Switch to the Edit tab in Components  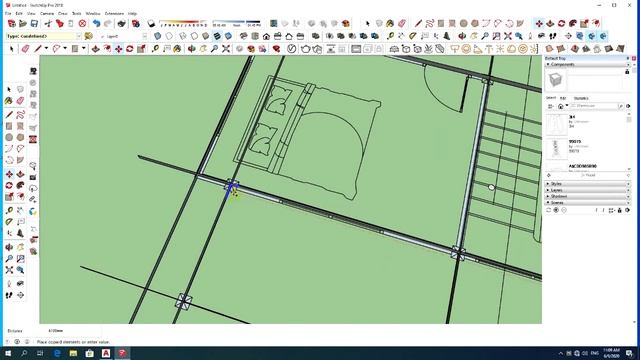[563, 98]
